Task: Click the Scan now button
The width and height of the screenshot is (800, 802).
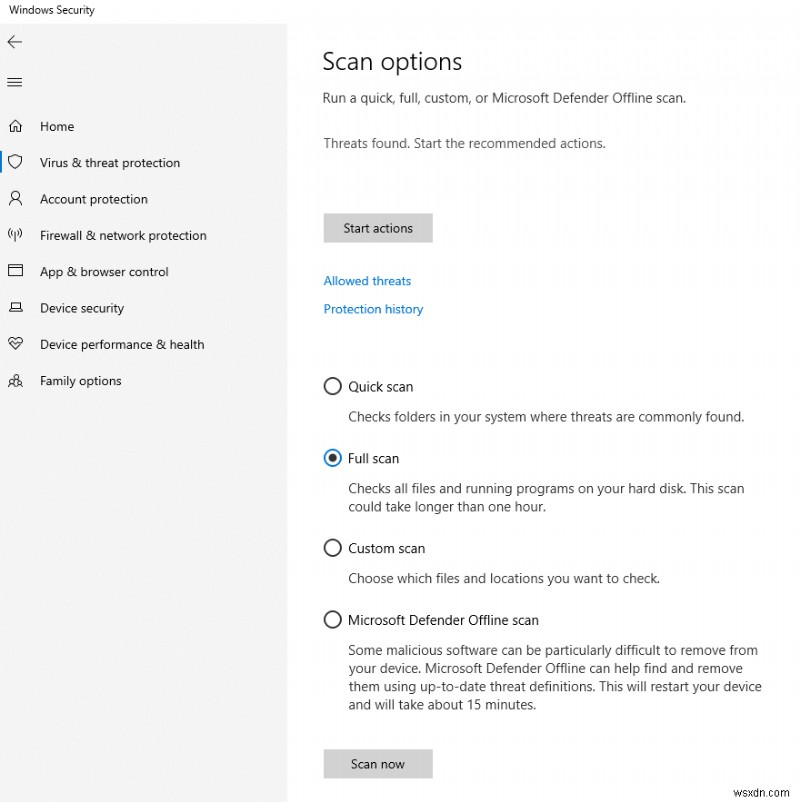Action: [x=377, y=763]
